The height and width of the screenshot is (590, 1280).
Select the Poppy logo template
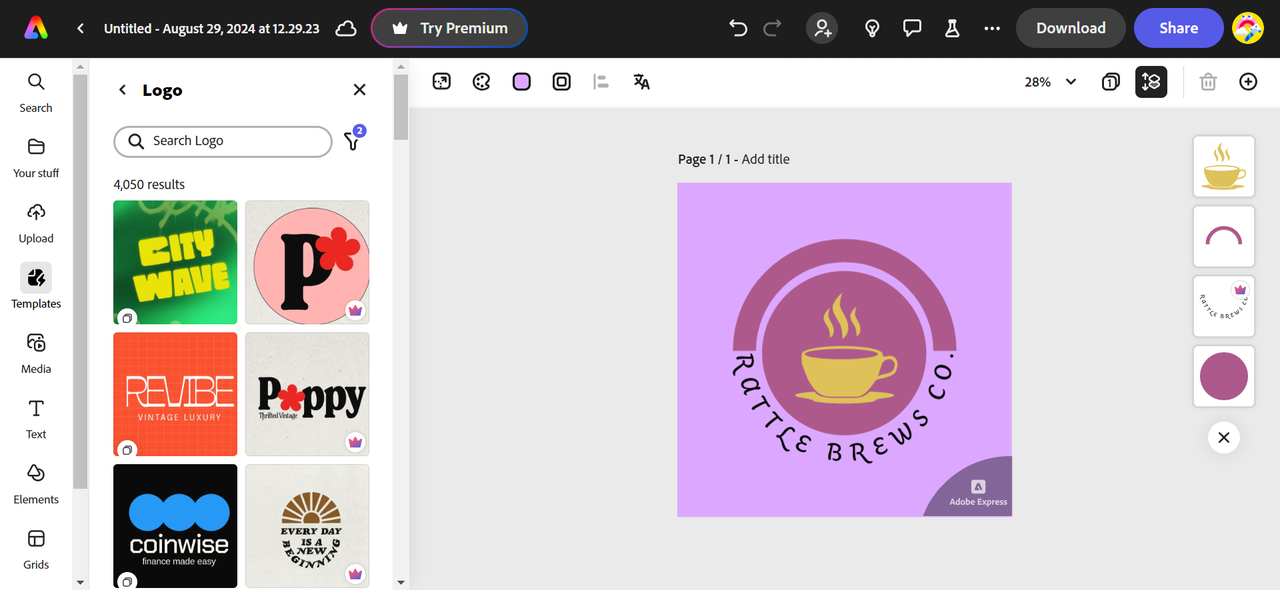tap(307, 394)
